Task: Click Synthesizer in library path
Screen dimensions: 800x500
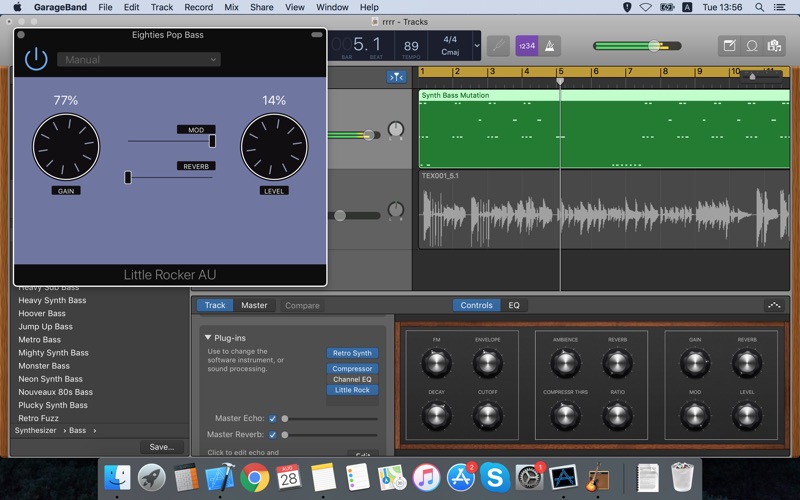Action: [x=35, y=430]
